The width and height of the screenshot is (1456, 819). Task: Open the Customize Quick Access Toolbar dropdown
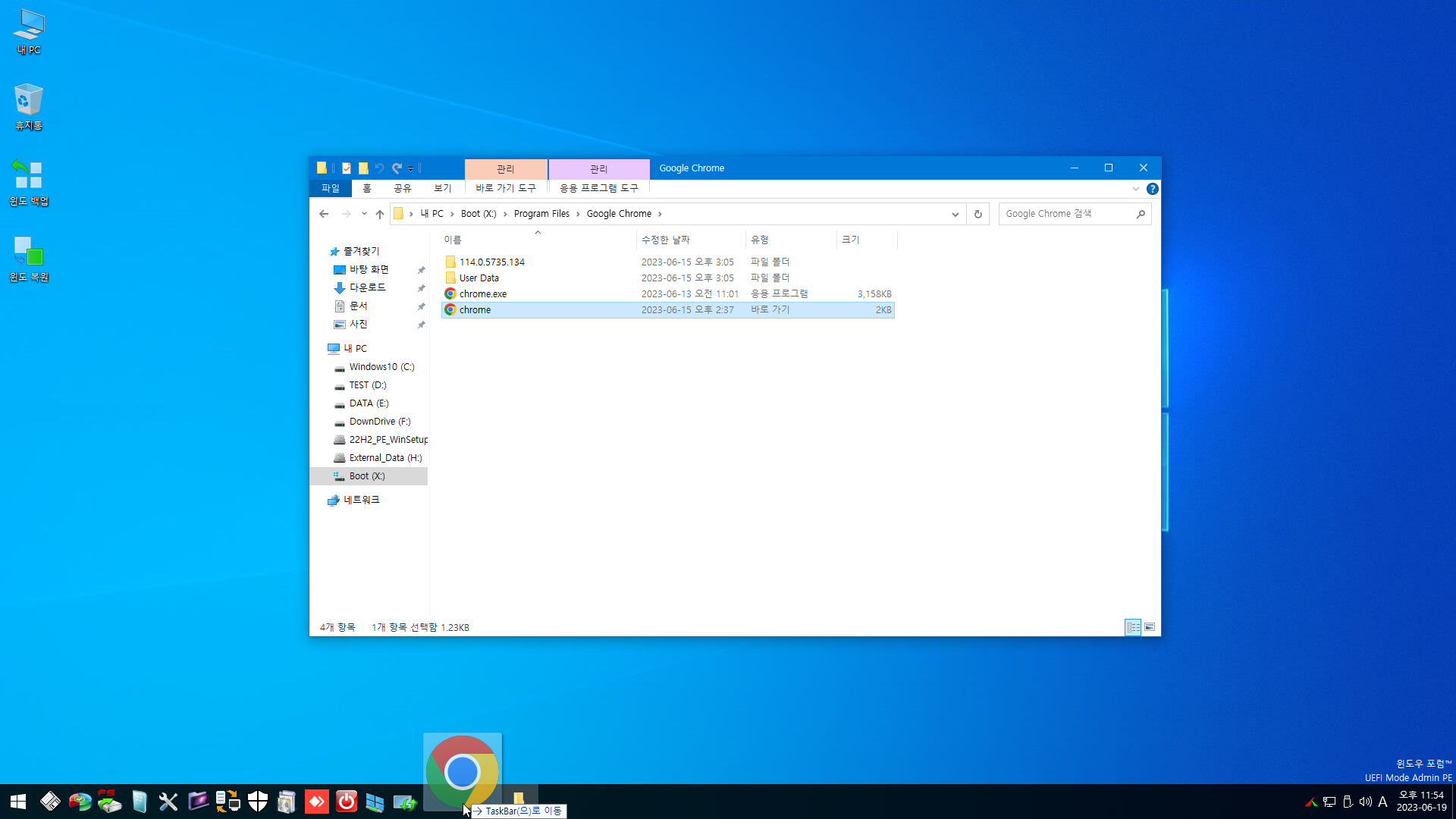(x=410, y=168)
